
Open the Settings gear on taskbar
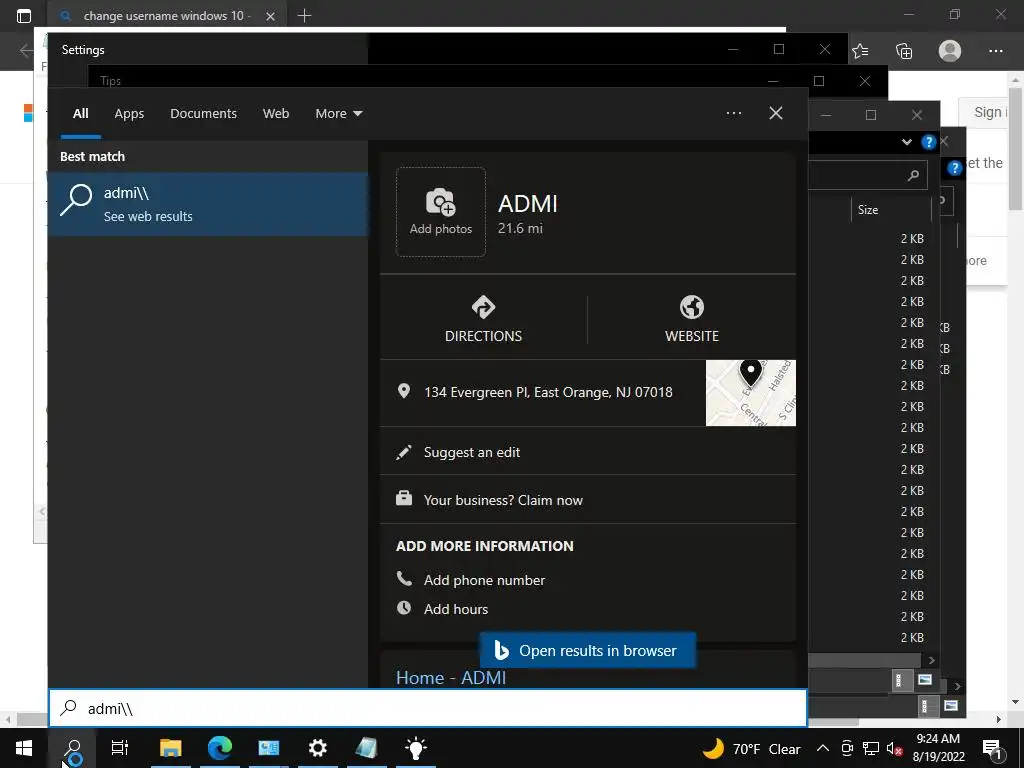pyautogui.click(x=317, y=748)
